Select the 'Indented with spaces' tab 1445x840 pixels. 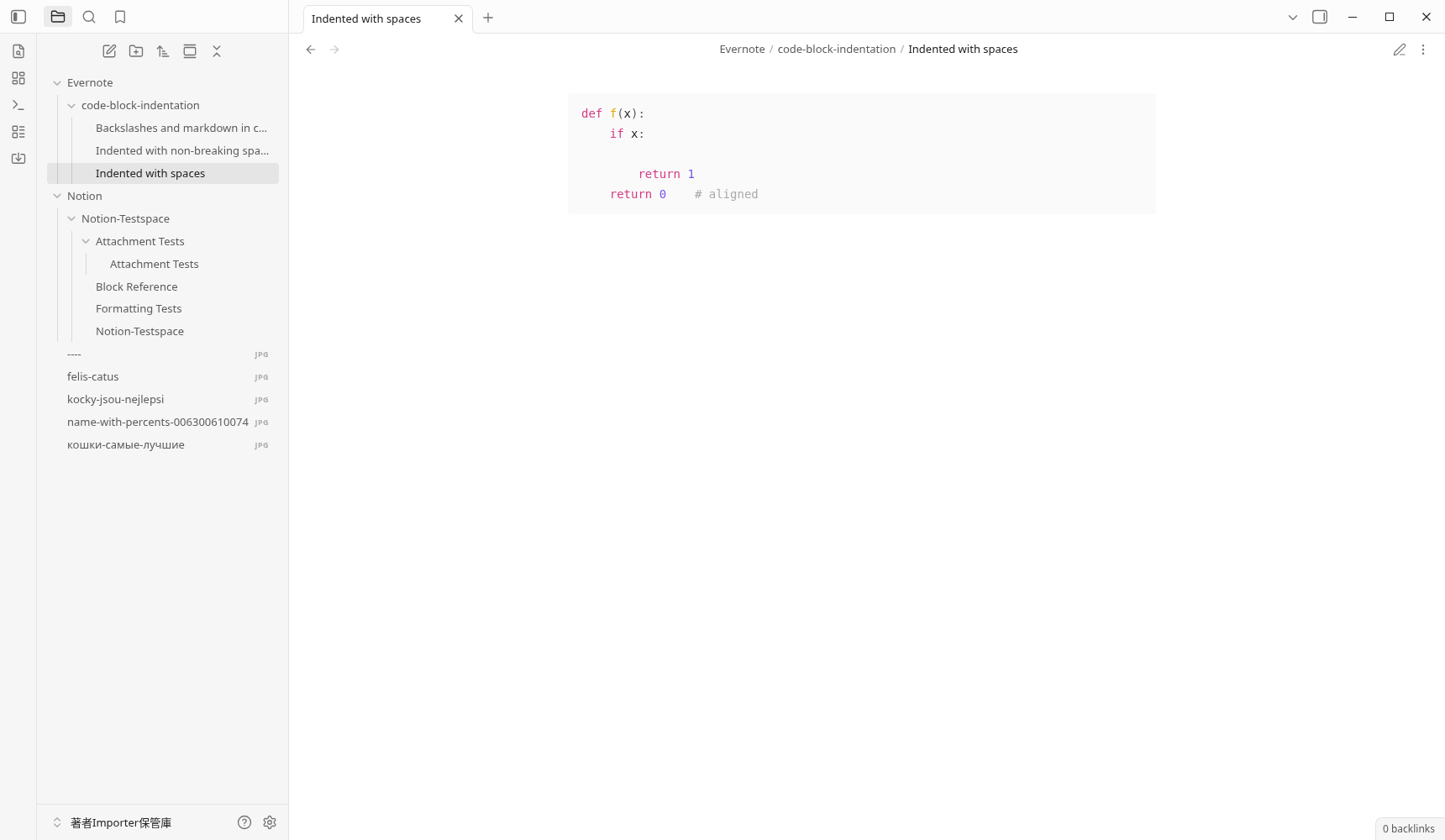click(x=387, y=18)
